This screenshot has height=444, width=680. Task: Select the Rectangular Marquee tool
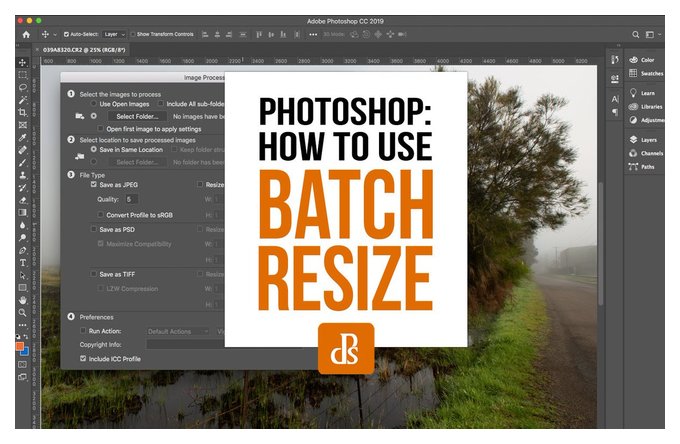23,75
